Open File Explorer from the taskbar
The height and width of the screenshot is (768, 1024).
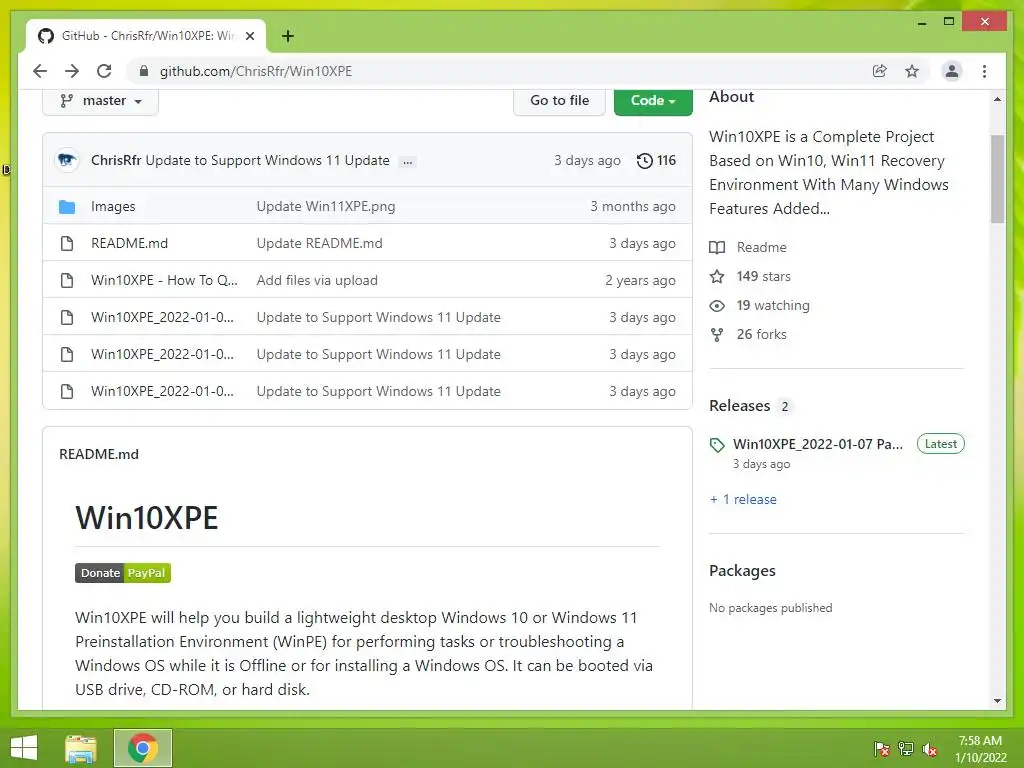[x=81, y=748]
